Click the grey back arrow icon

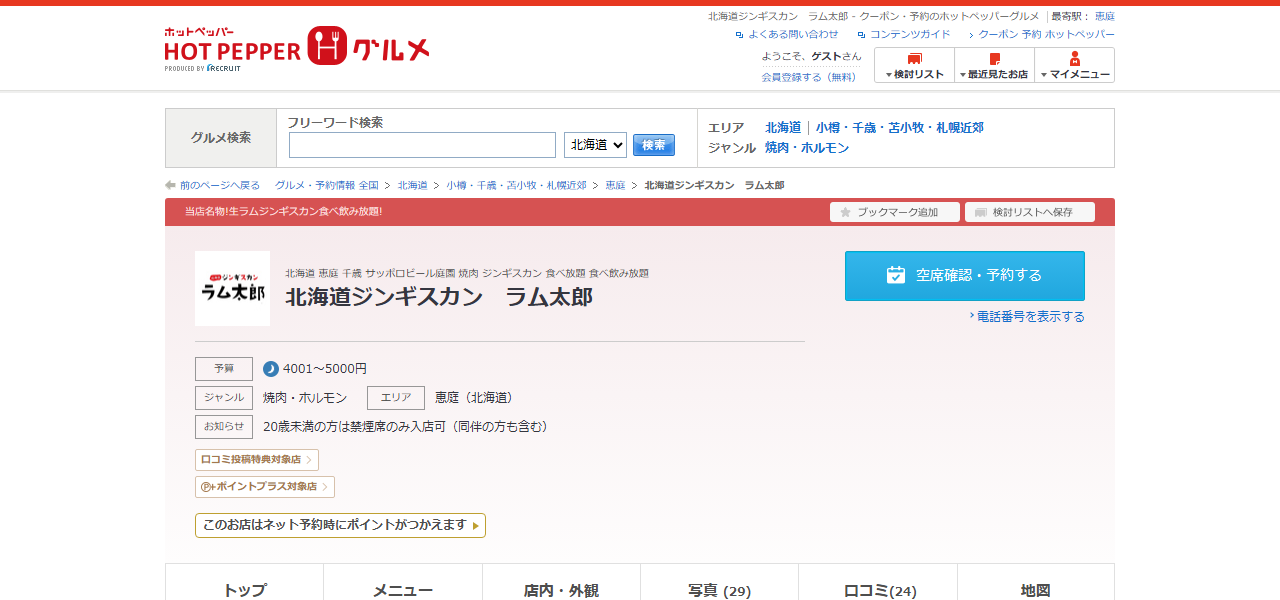(171, 186)
